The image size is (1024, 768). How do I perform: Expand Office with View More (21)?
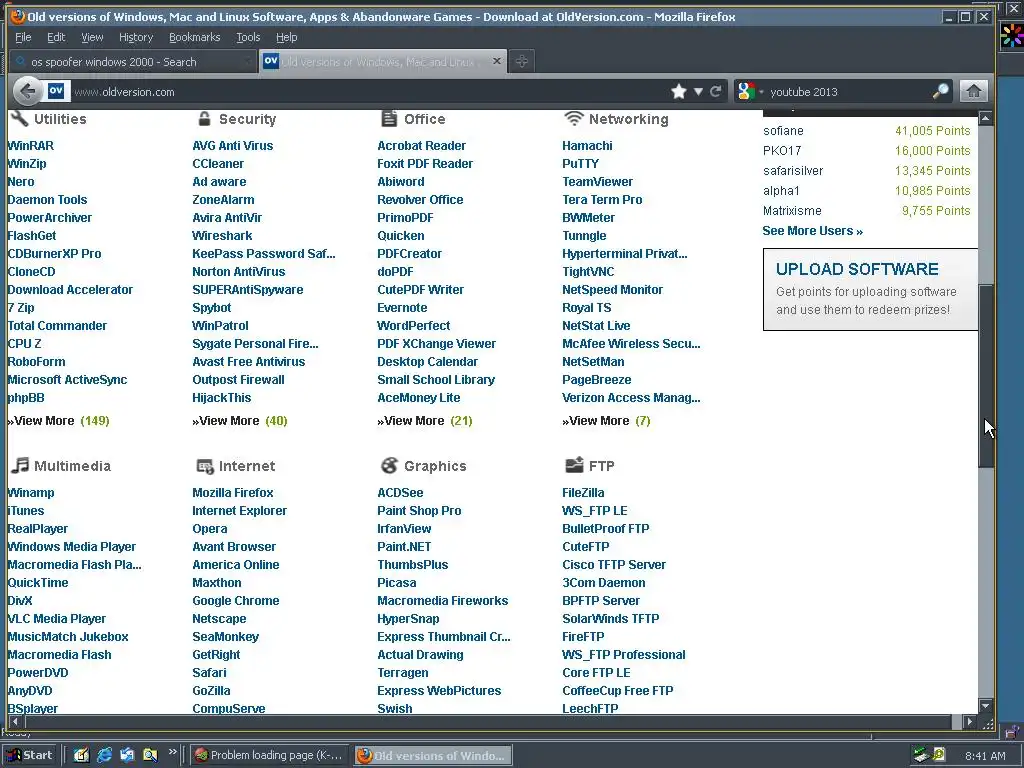pyautogui.click(x=424, y=421)
